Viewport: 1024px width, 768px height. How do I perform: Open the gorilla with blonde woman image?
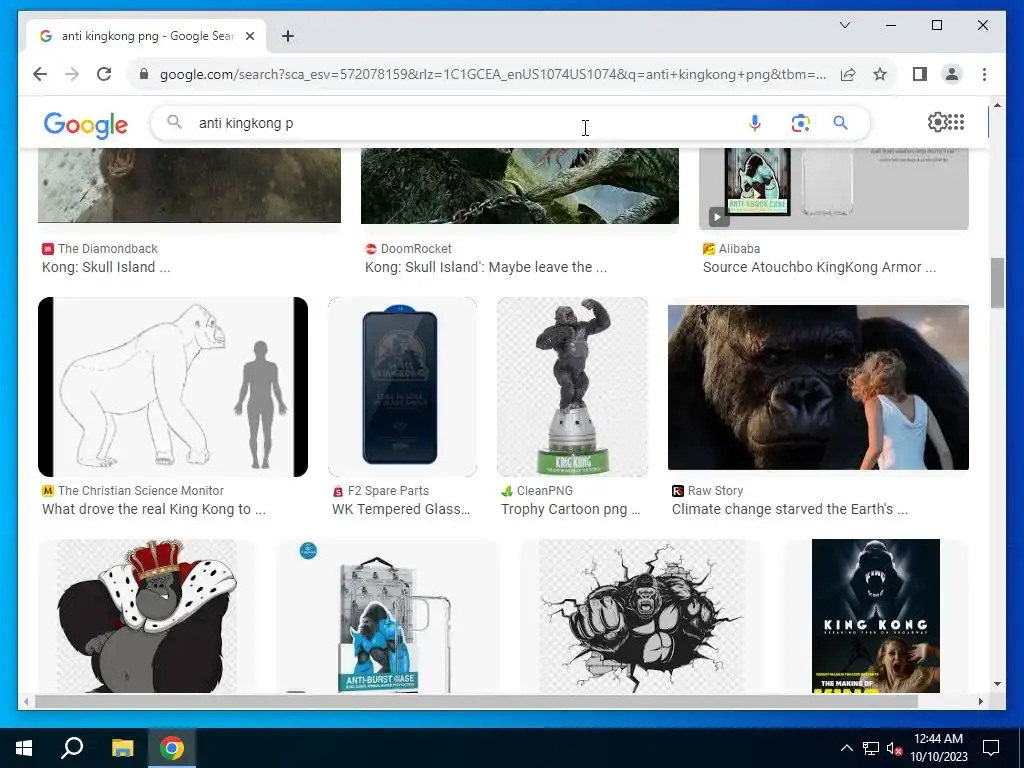coord(818,387)
